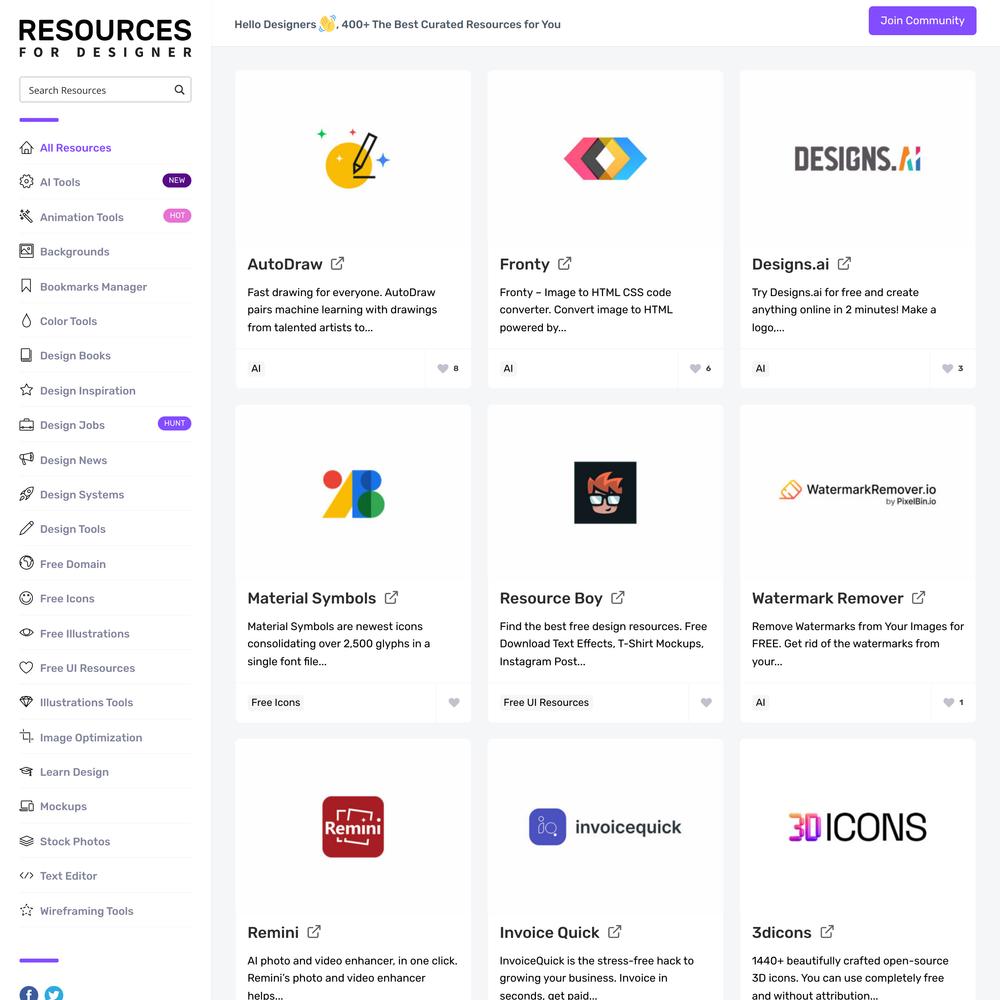
Task: Open Resource Boy external link icon
Action: [x=617, y=598]
